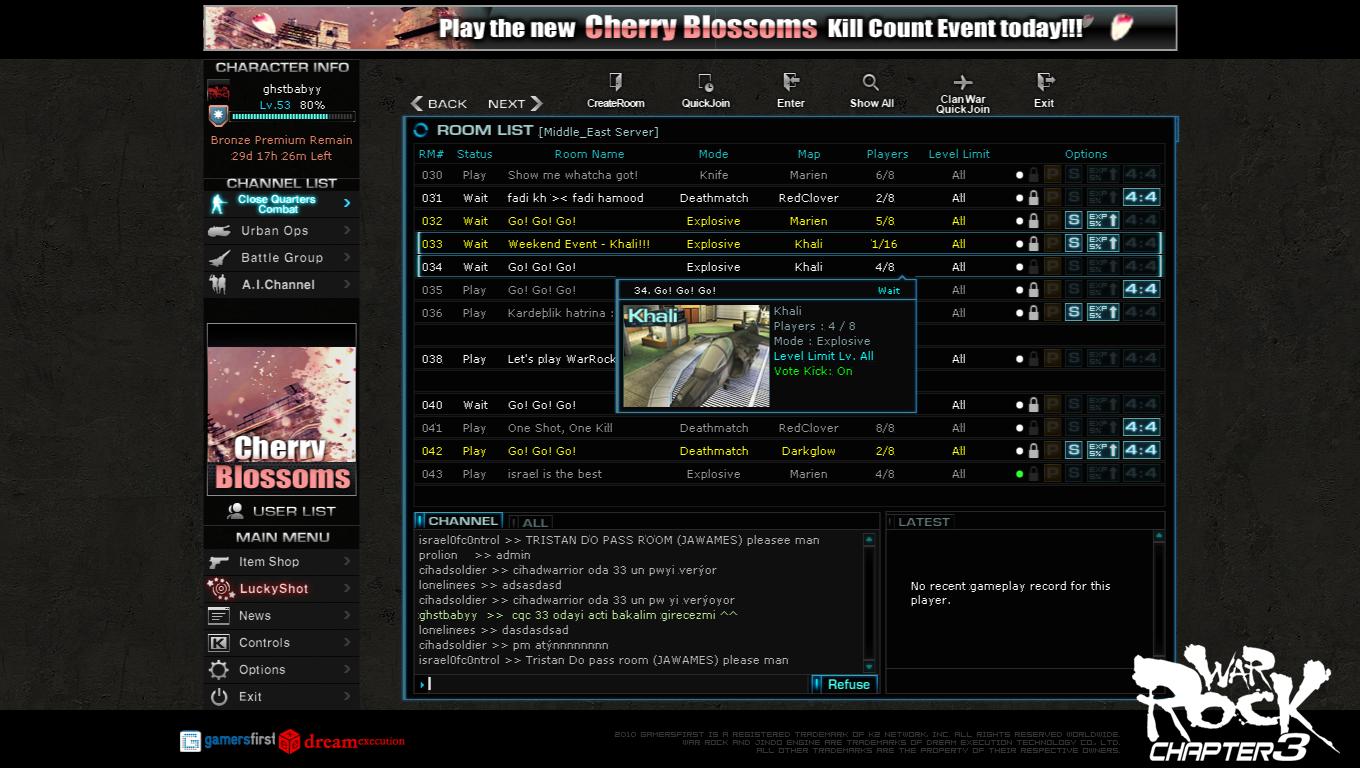Select room 033 Weekend Event - Khali!!!

789,244
